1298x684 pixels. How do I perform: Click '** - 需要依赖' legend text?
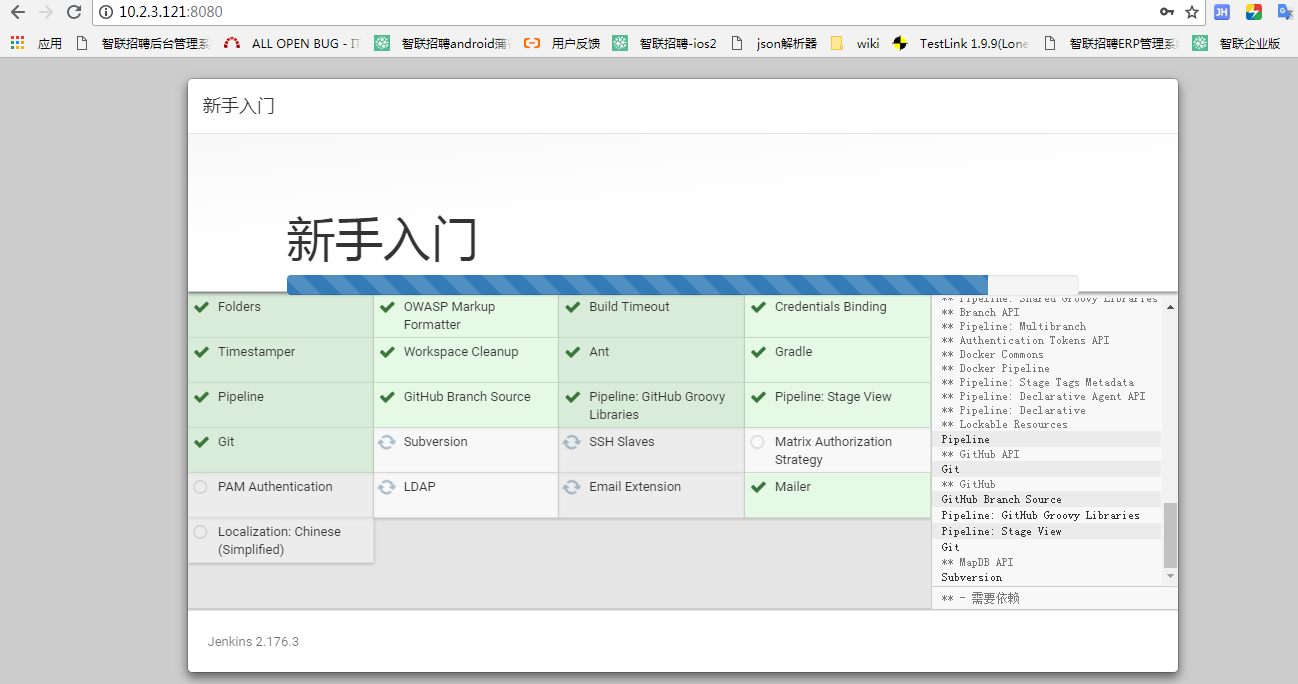coord(980,598)
